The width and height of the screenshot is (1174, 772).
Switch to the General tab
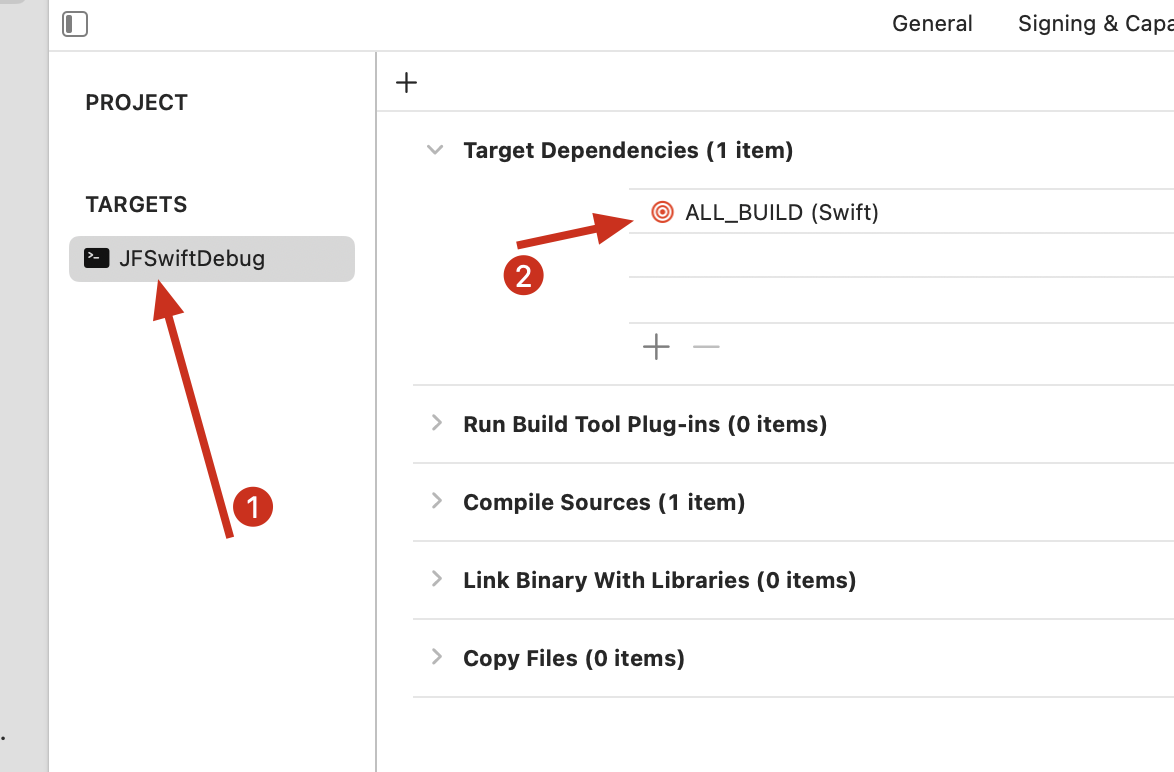click(932, 24)
